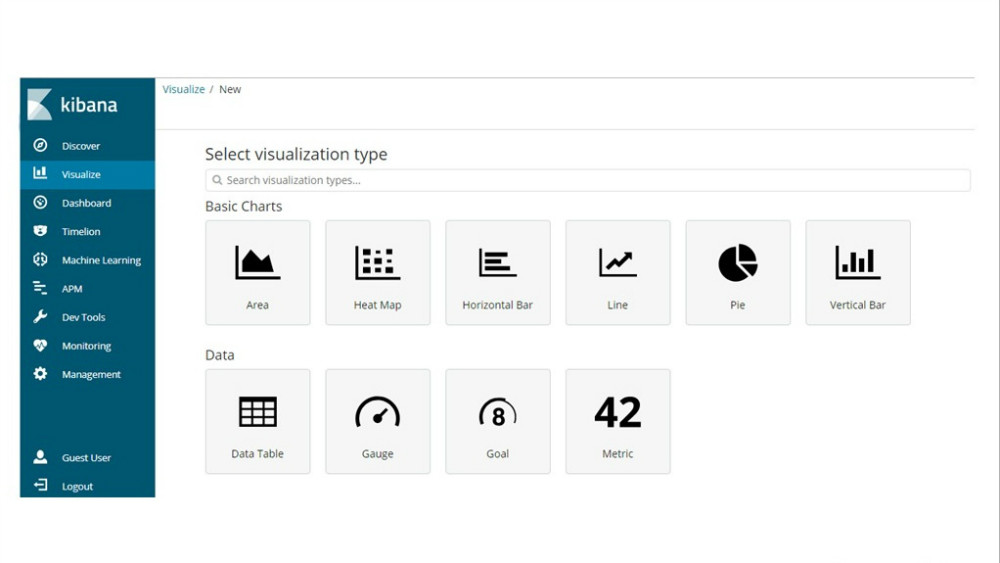
Task: Click the Logout arrow icon
Action: click(40, 485)
